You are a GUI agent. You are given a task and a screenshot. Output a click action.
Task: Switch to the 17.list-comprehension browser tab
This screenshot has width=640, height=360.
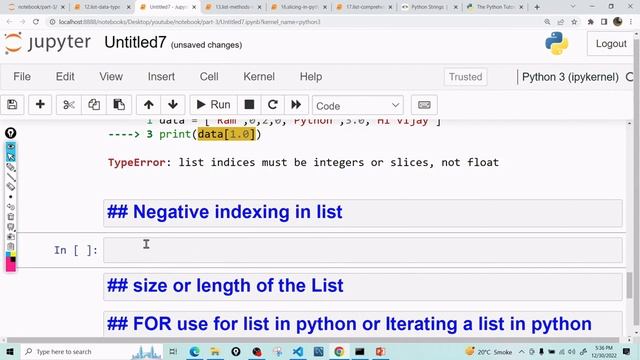click(364, 7)
